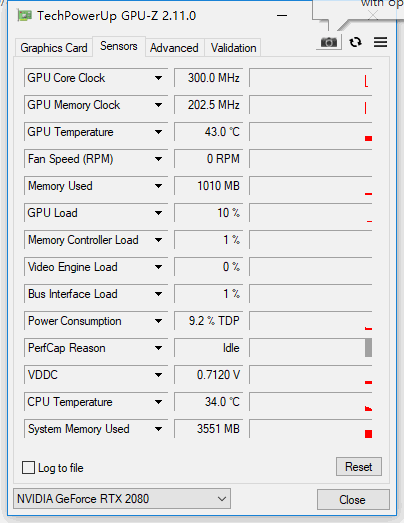Click the refresh arrows icon
Image resolution: width=404 pixels, height=523 pixels.
click(x=355, y=42)
